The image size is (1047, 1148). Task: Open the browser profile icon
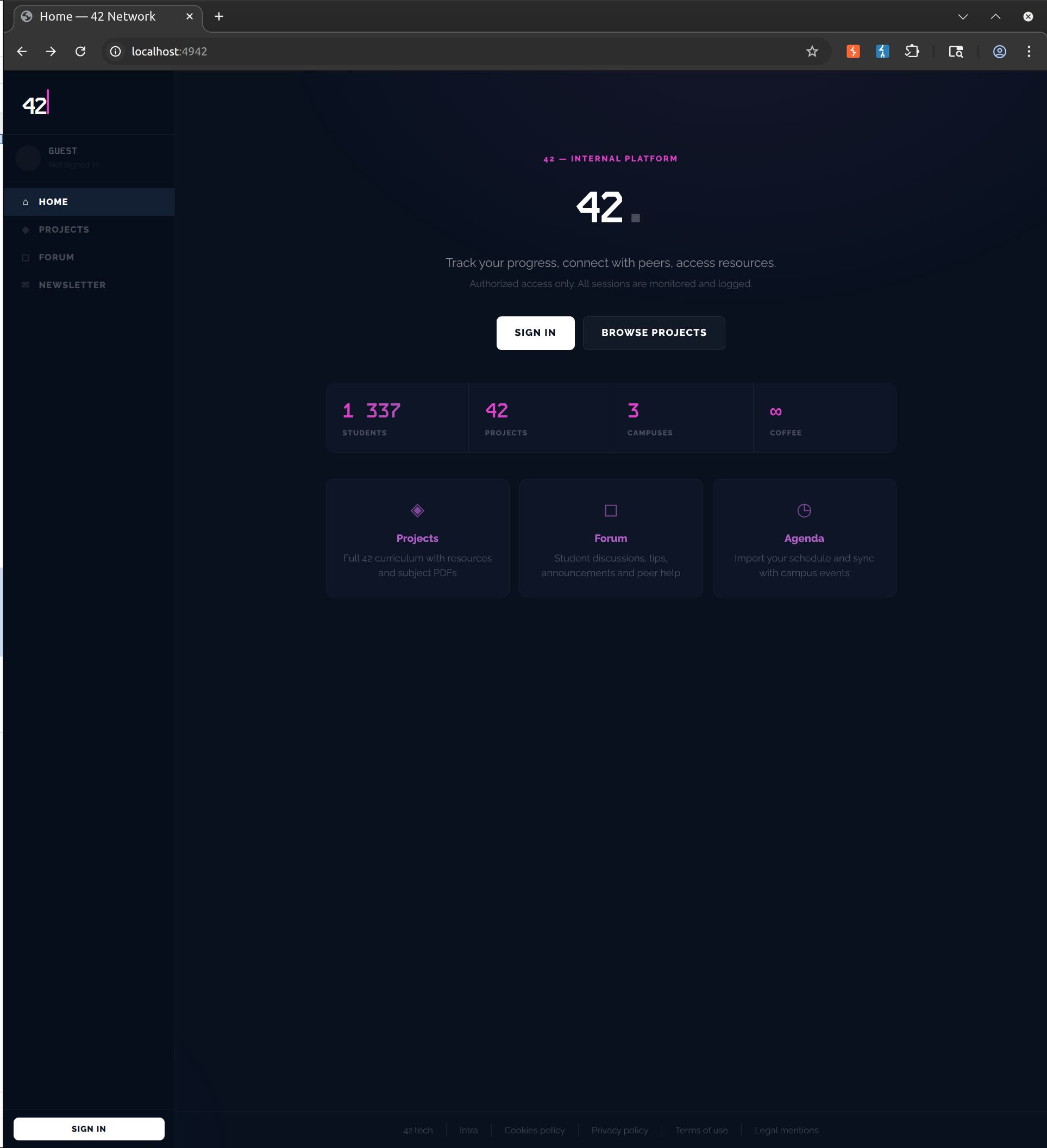[x=999, y=51]
